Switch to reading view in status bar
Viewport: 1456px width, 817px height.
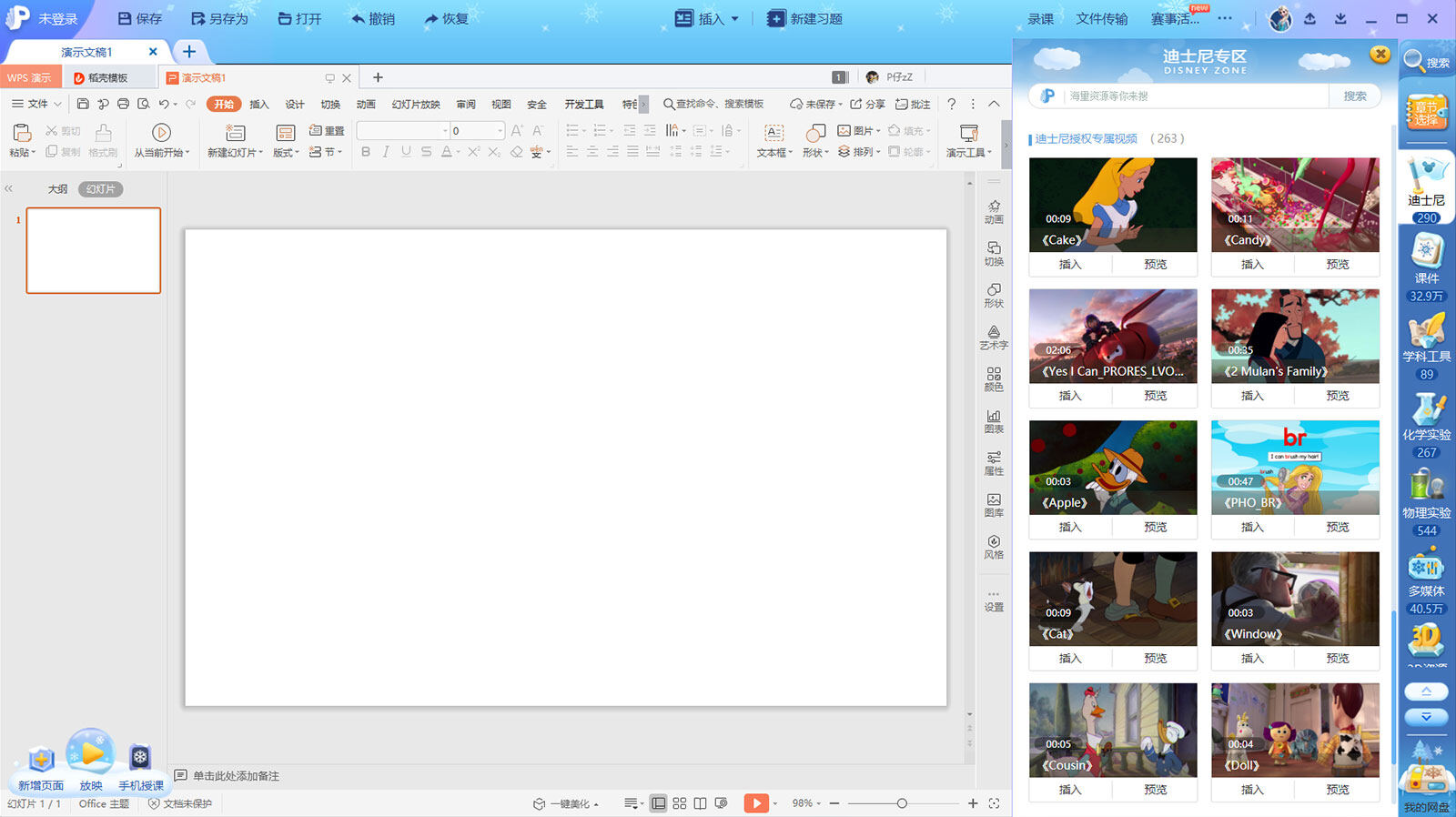coord(700,803)
